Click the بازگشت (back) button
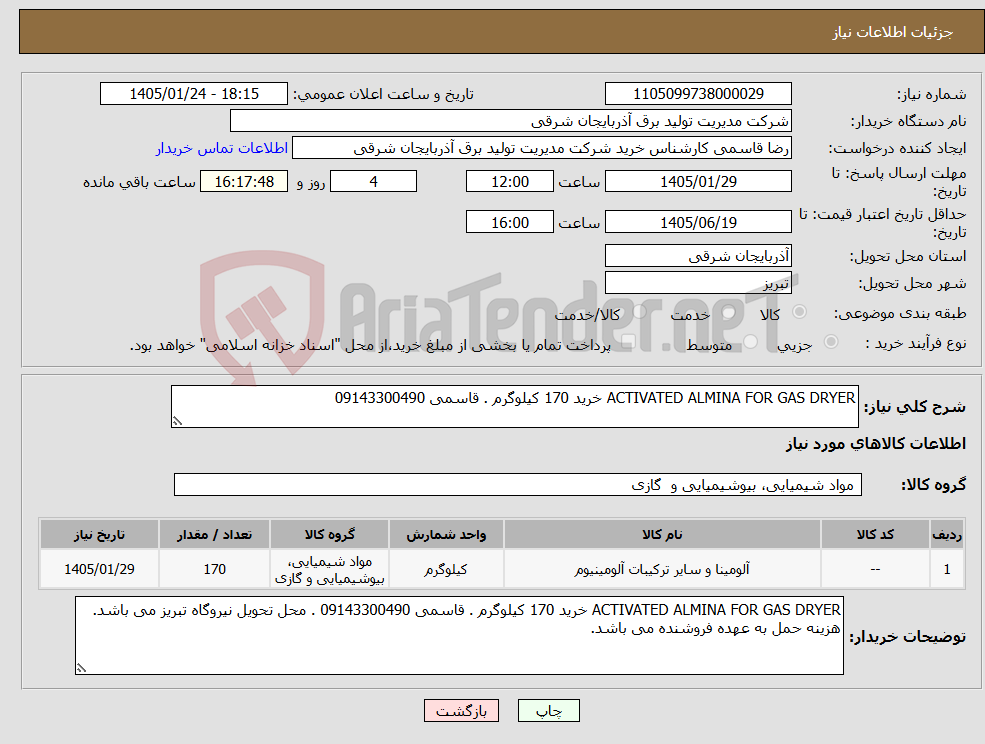This screenshot has height=744, width=985. click(x=461, y=711)
